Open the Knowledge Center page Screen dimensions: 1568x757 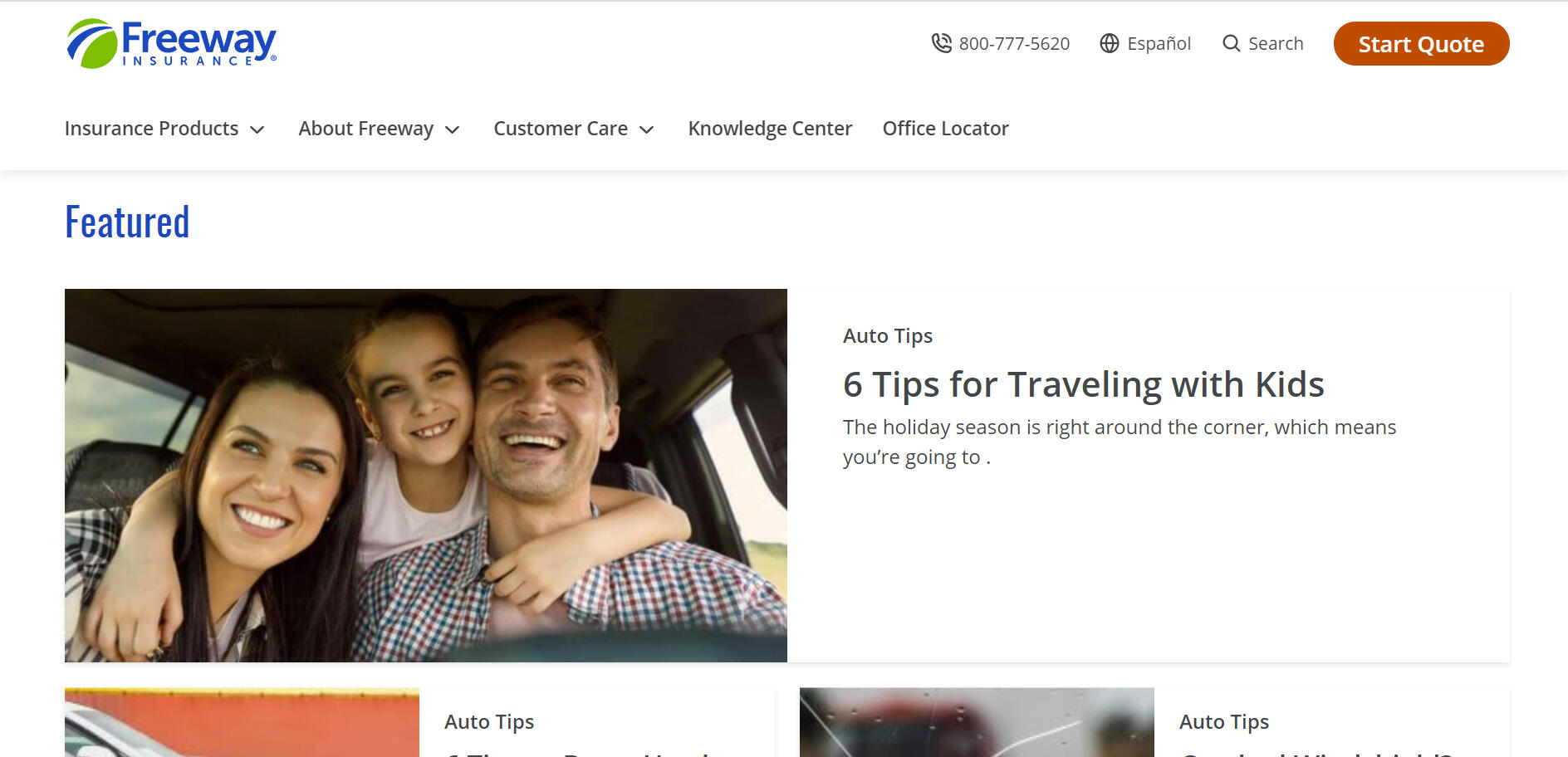770,129
